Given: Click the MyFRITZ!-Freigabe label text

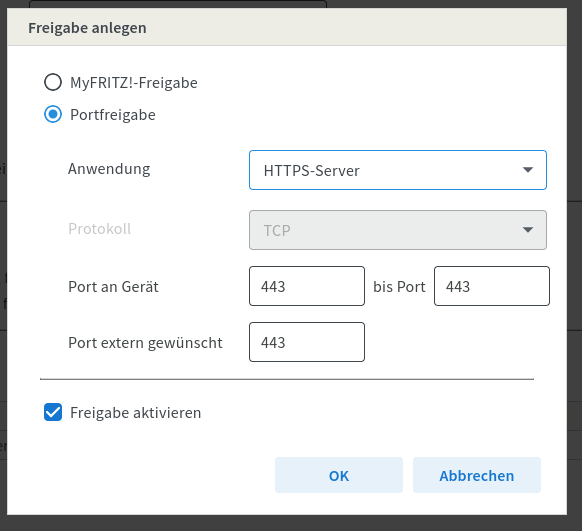Looking at the screenshot, I should 134,83.
